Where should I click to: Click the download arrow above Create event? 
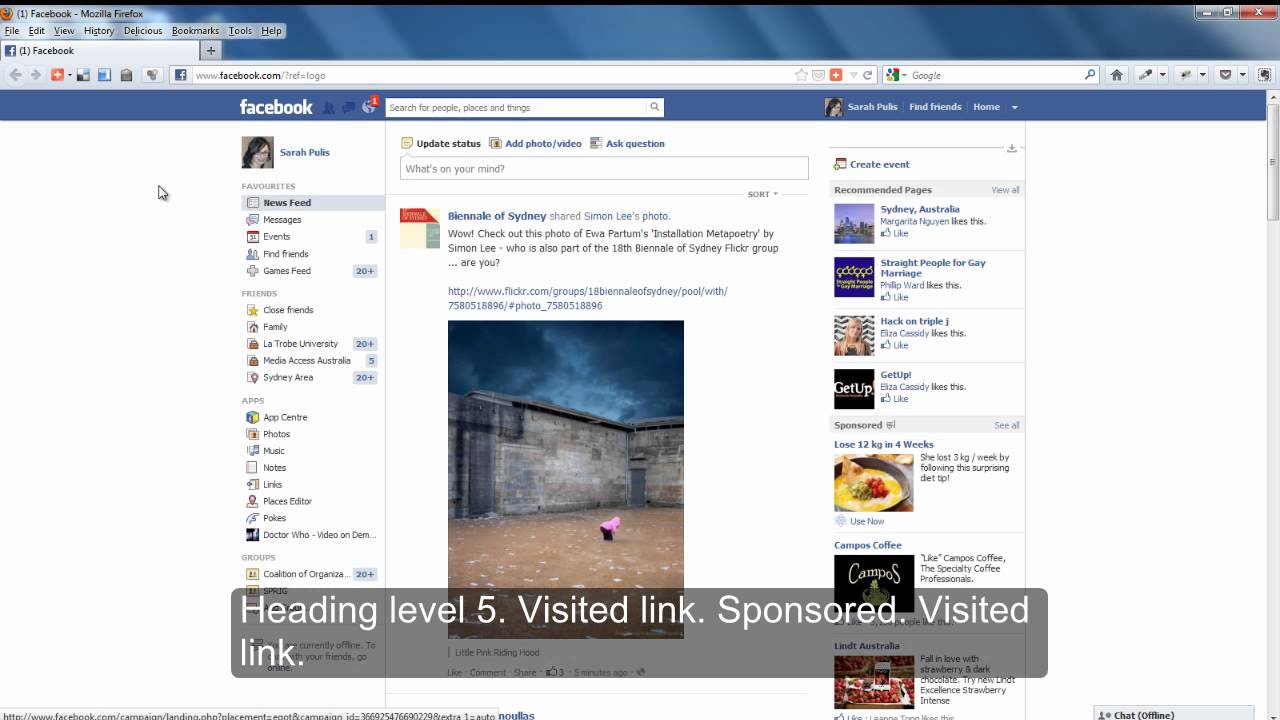[x=1012, y=148]
